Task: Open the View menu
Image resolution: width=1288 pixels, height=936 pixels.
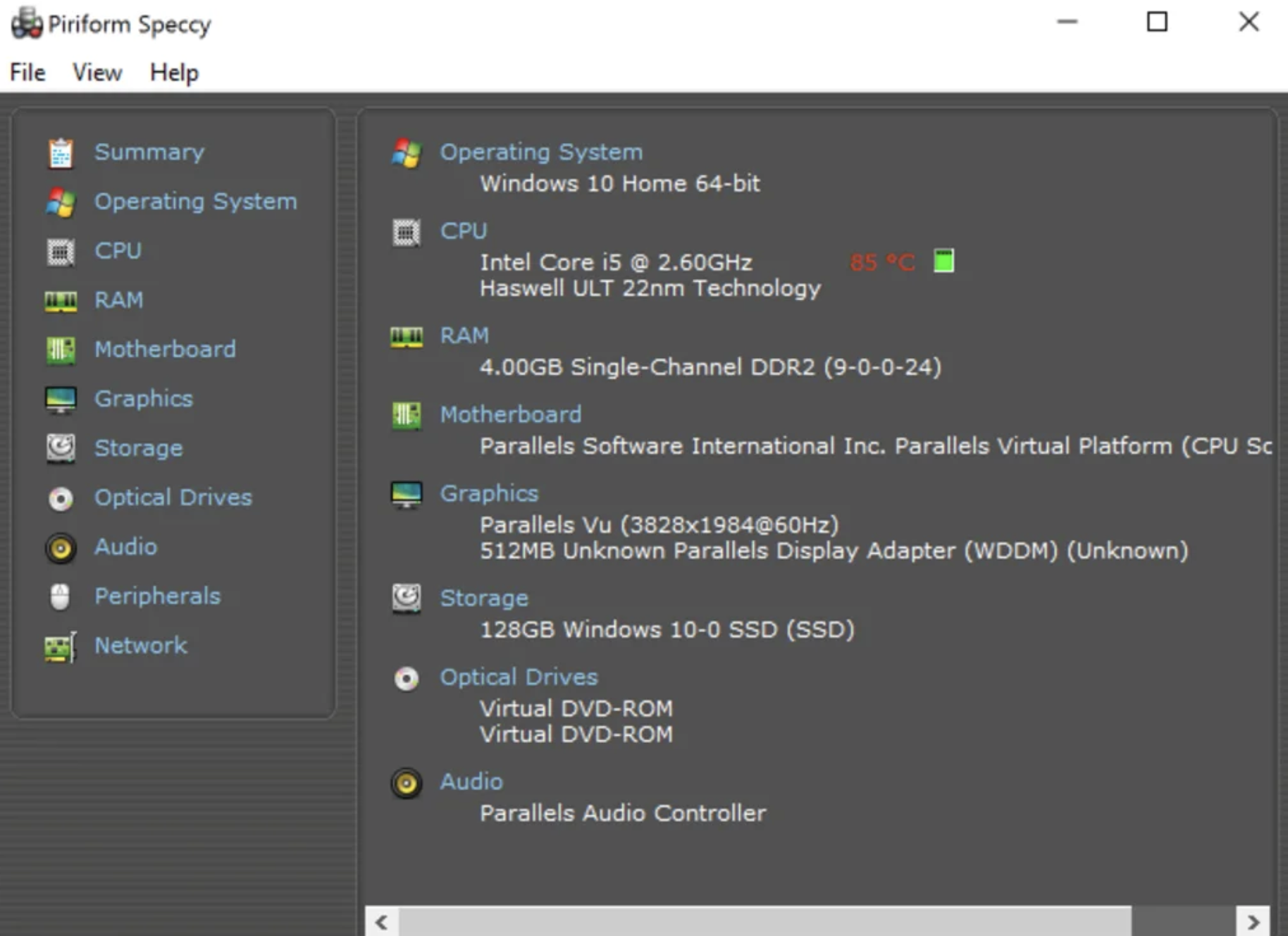Action: click(x=97, y=72)
